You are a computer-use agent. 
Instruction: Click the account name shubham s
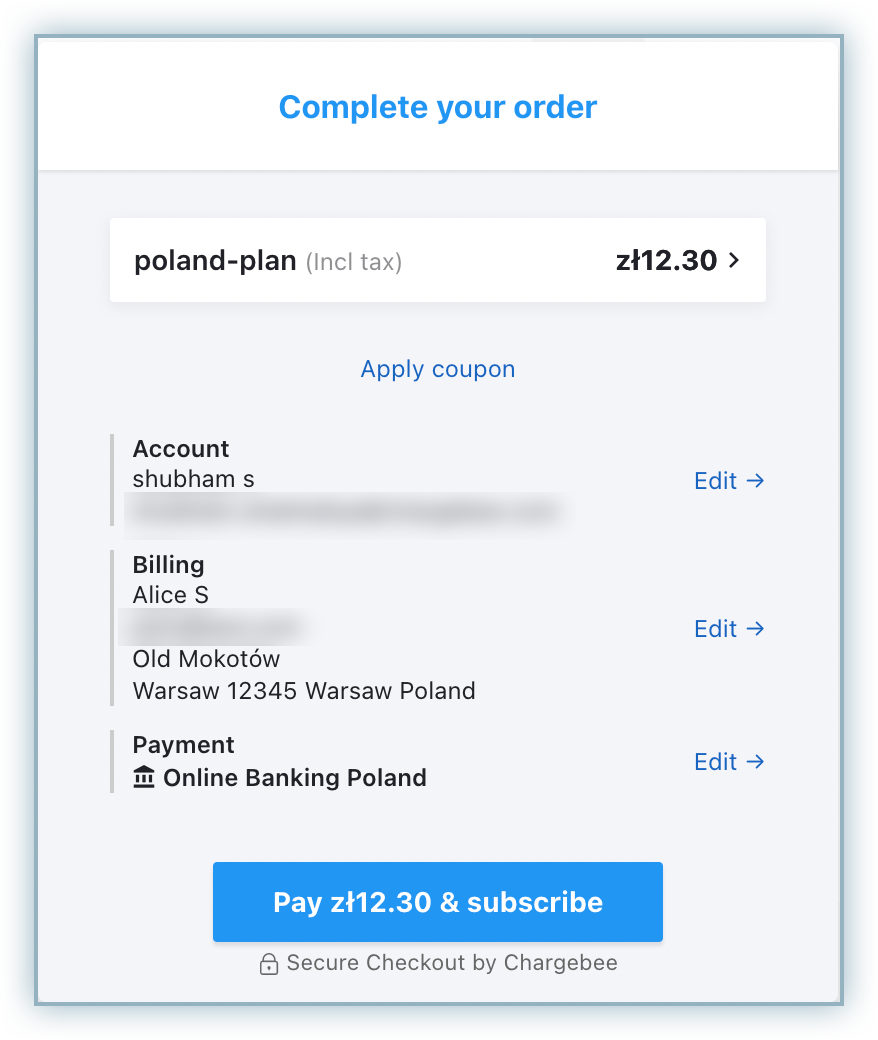tap(193, 479)
